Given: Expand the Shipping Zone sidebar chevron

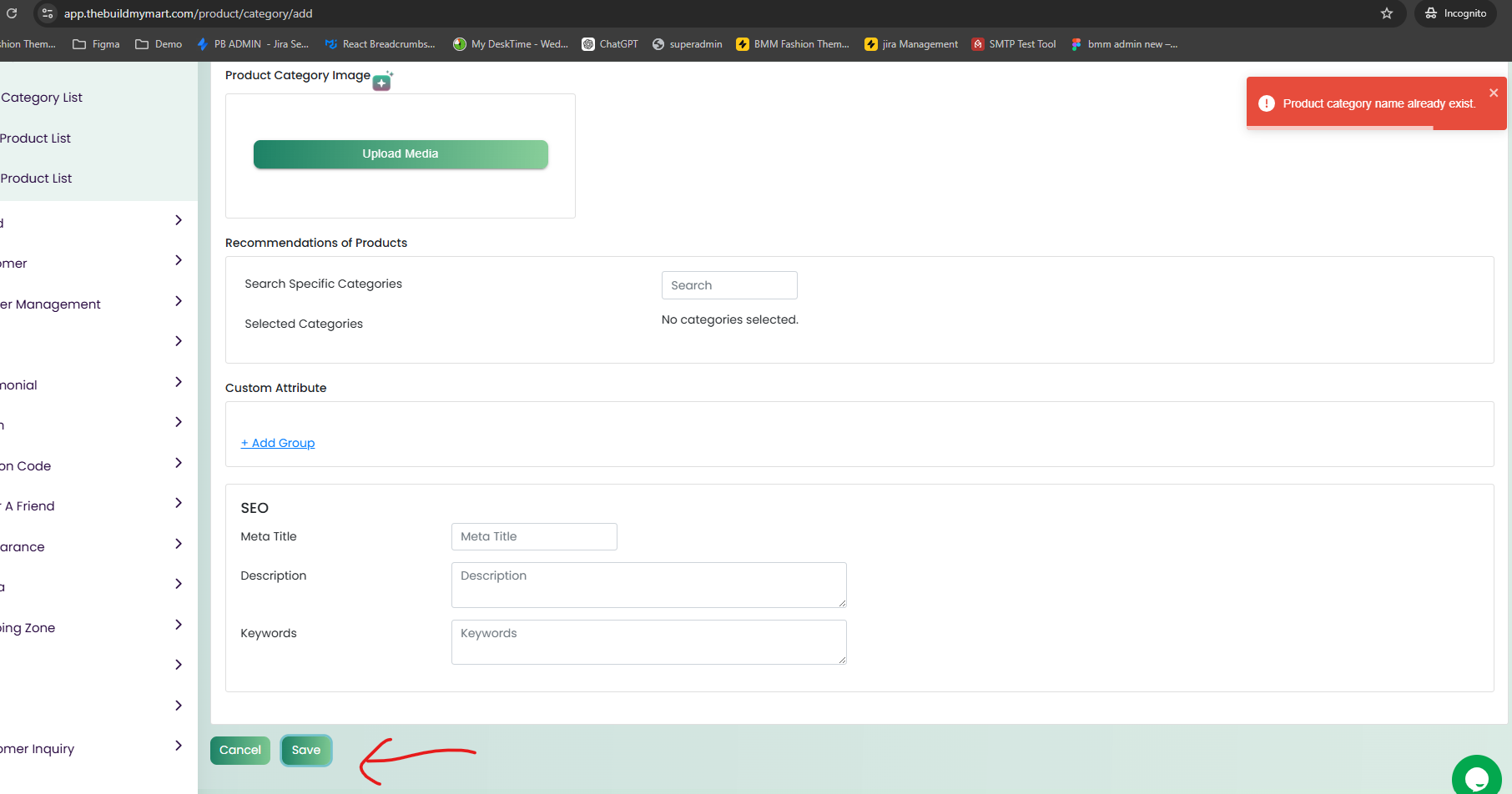Looking at the screenshot, I should click(x=179, y=625).
